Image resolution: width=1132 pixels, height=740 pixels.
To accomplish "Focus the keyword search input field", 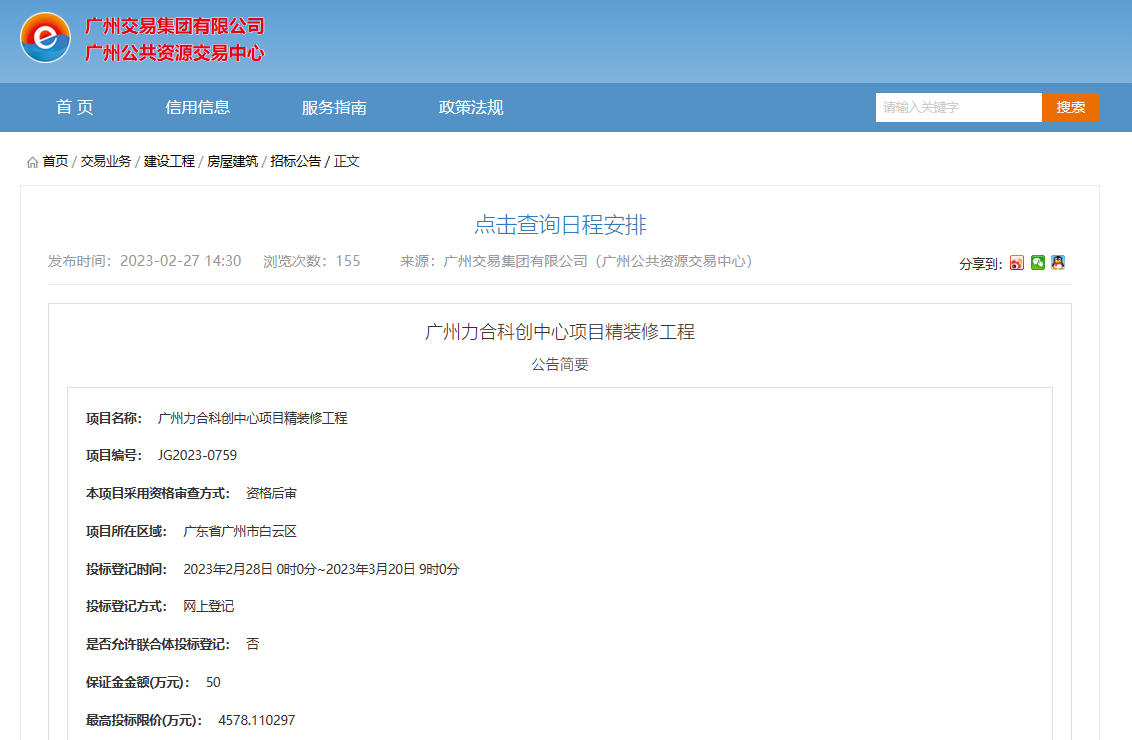I will 958,108.
